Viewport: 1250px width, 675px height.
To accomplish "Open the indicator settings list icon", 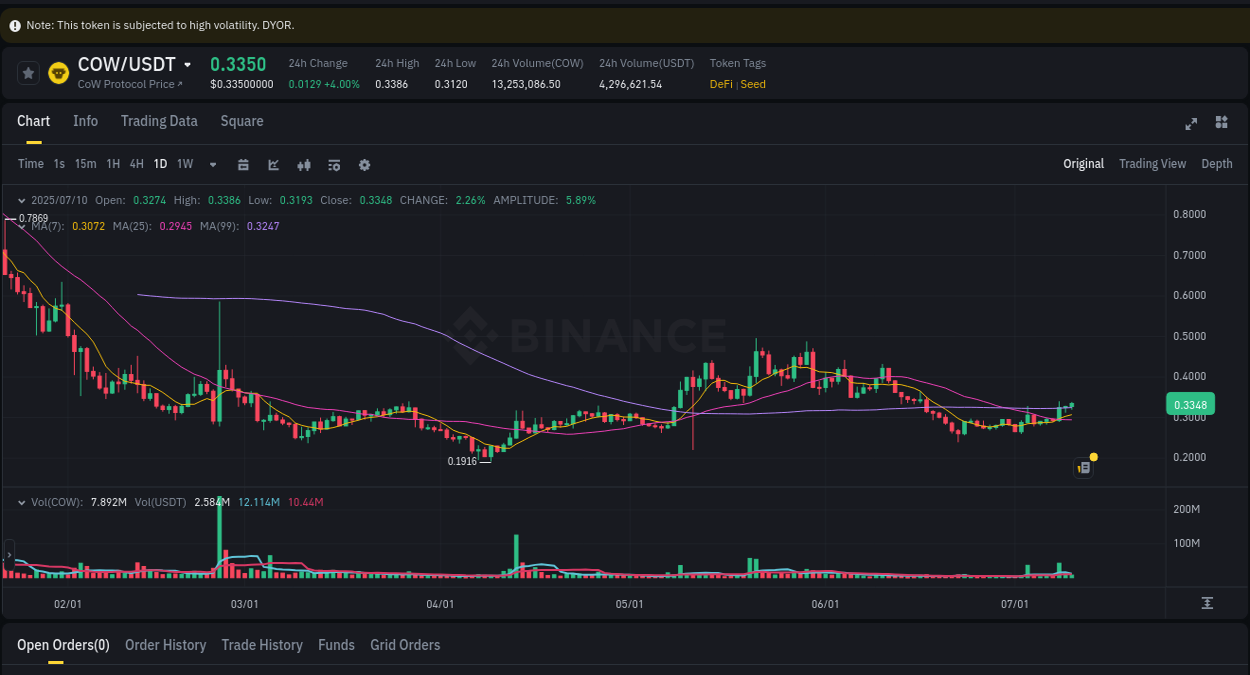I will 334,164.
